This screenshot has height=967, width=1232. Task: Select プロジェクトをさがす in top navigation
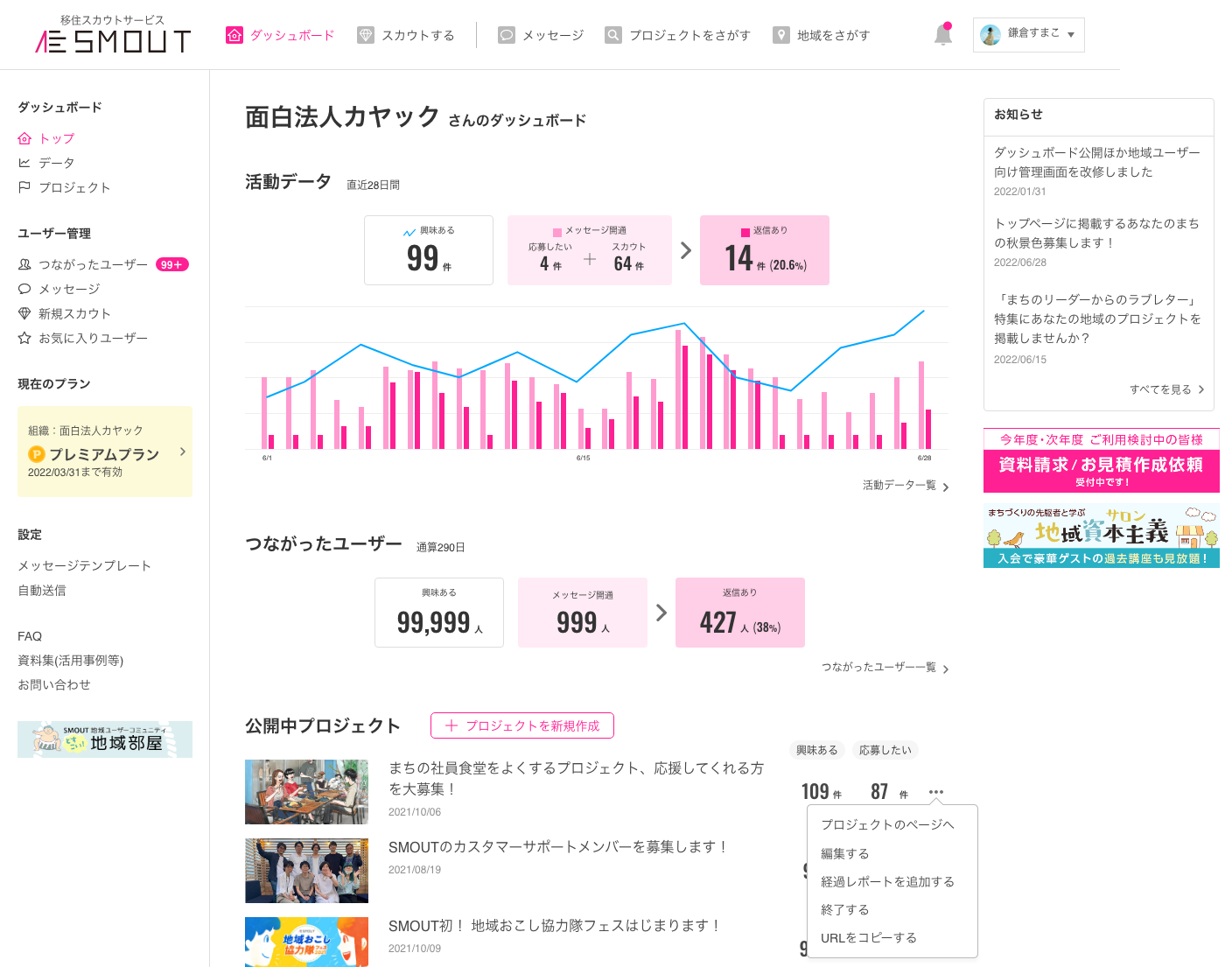tap(677, 35)
